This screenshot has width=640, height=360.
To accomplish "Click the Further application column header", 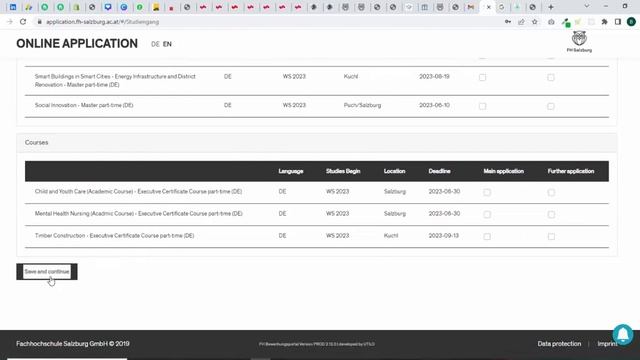I will click(571, 171).
